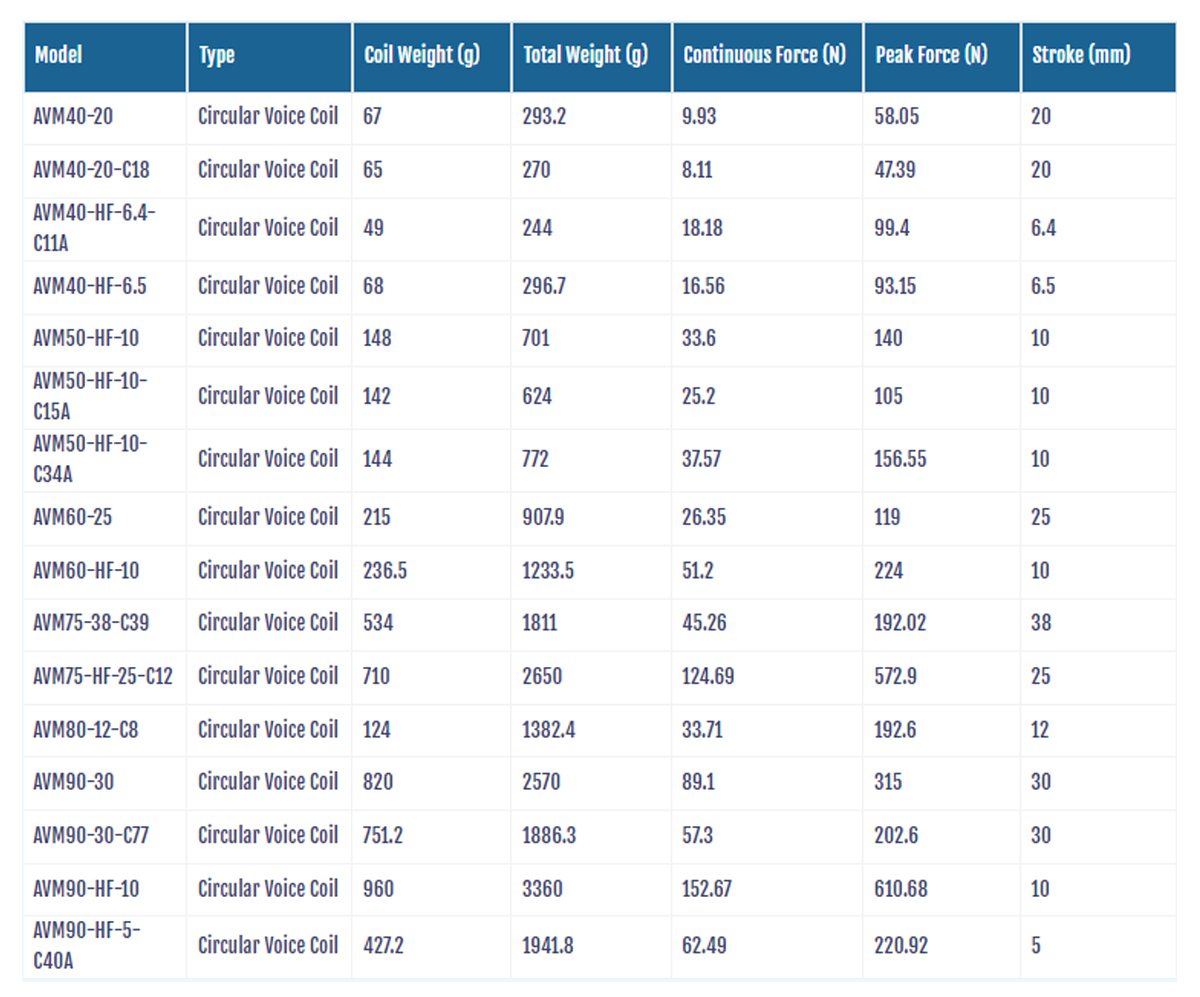Select model AVM90-30

tap(74, 782)
